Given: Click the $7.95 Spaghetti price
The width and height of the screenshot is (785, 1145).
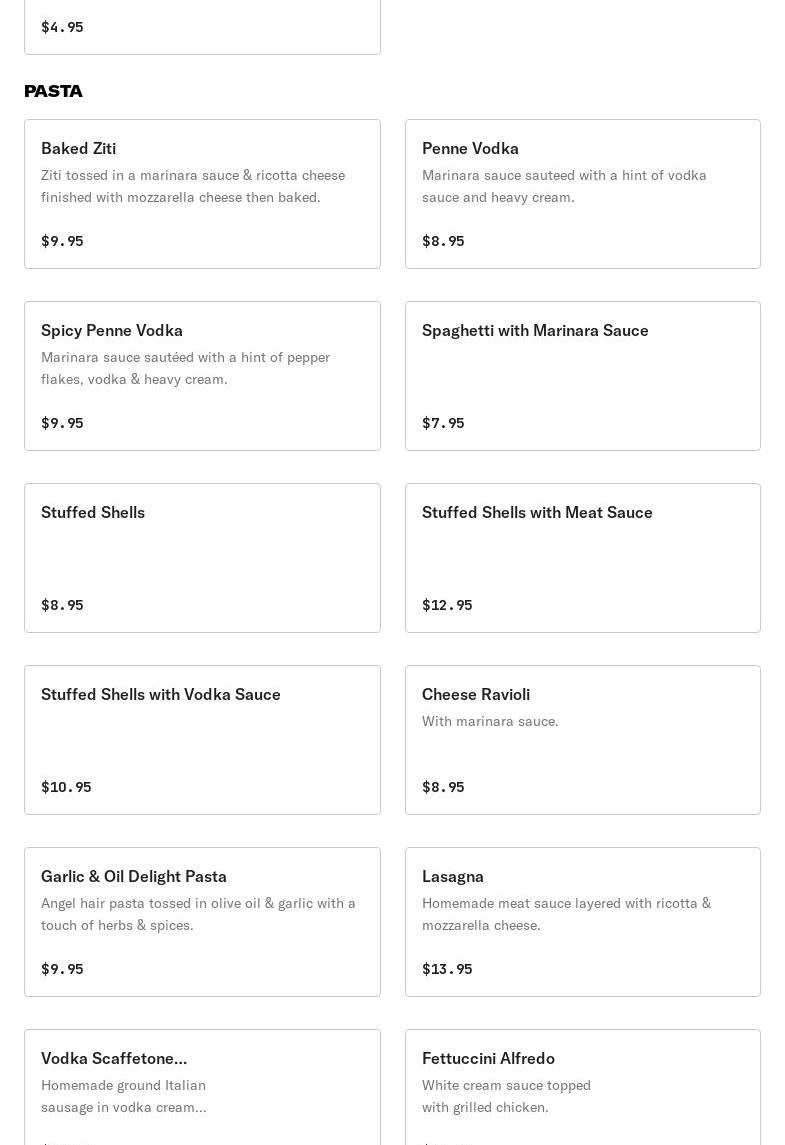Looking at the screenshot, I should (443, 423).
